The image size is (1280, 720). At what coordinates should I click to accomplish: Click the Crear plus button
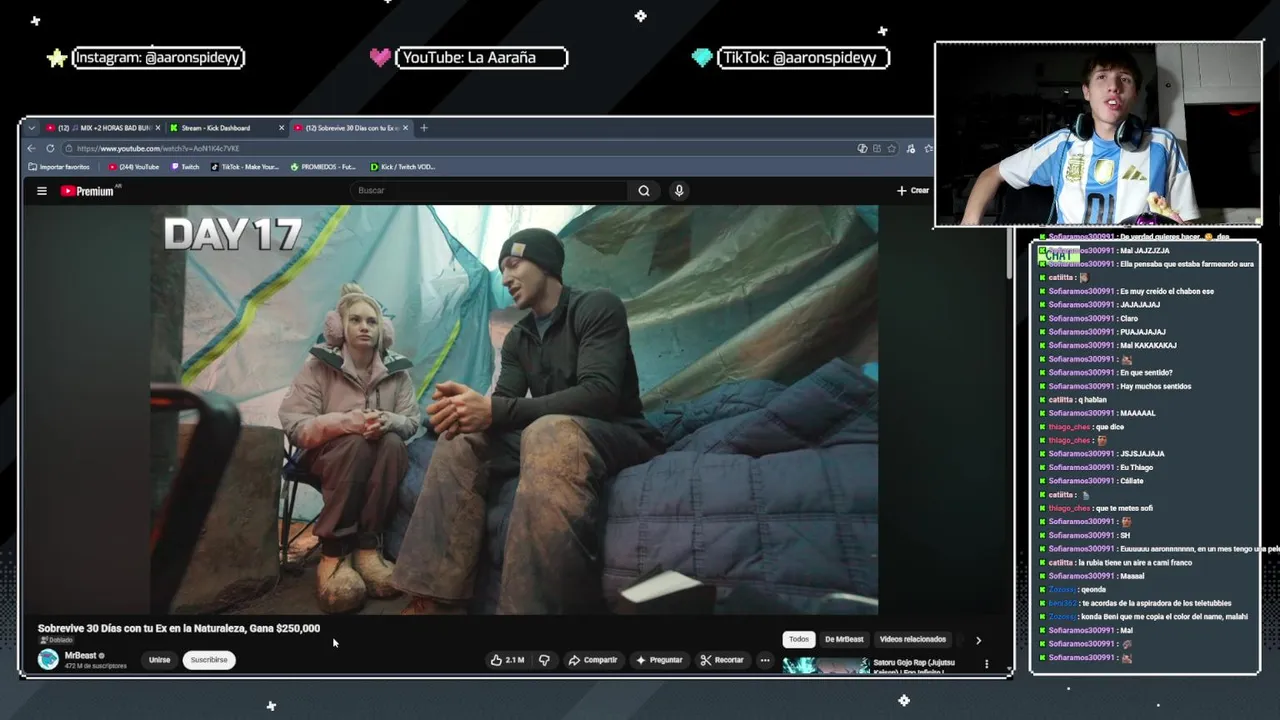pyautogui.click(x=913, y=190)
